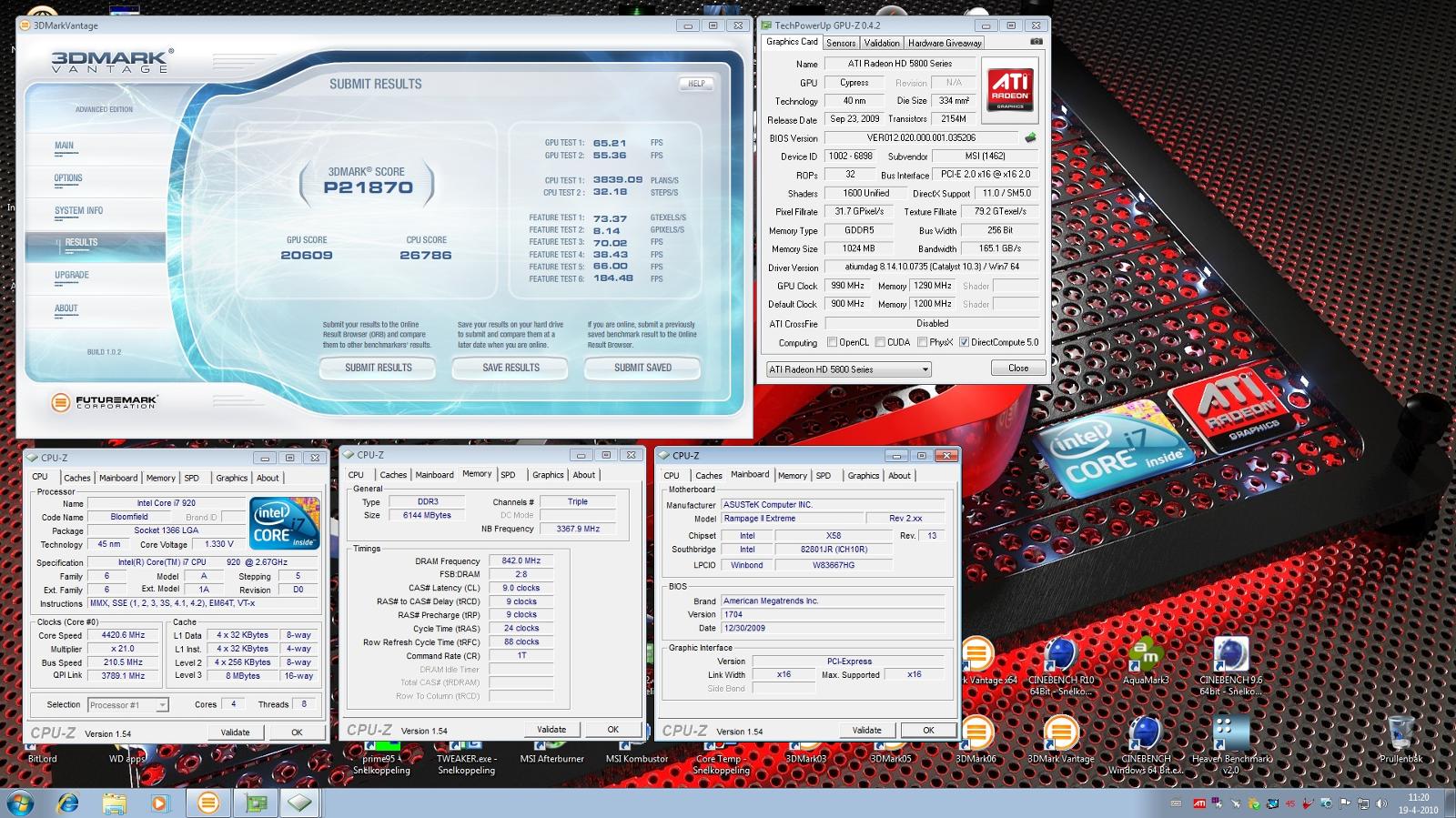Click the GPU score value 20609
The width and height of the screenshot is (1456, 818).
click(x=307, y=256)
